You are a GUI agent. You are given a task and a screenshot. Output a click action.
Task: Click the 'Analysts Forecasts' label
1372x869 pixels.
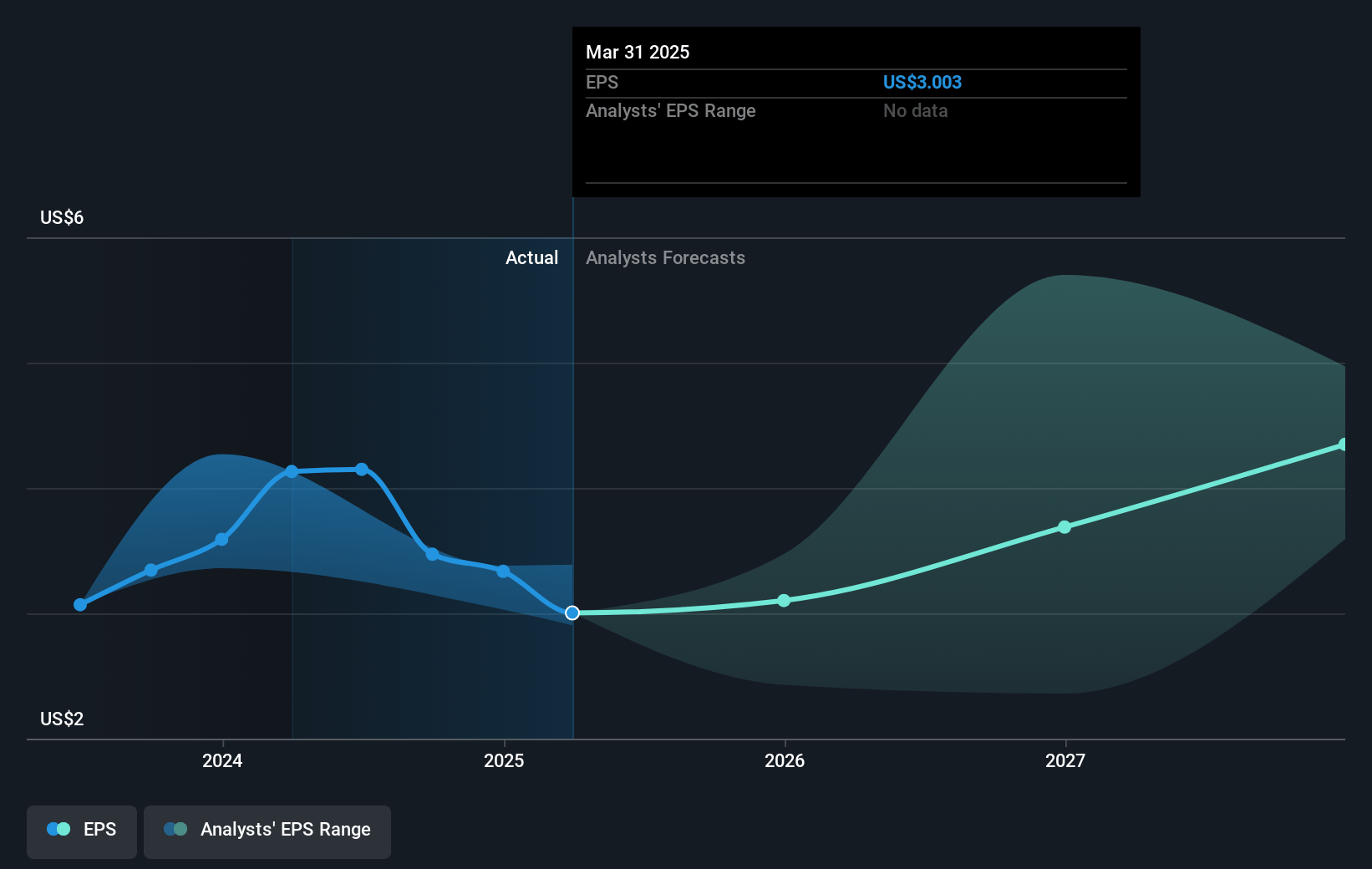[x=665, y=258]
